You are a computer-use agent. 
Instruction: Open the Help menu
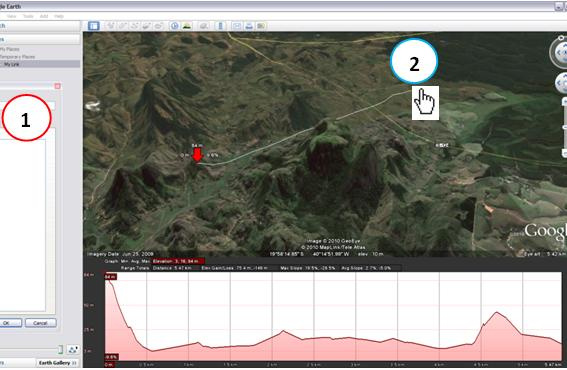click(x=59, y=16)
